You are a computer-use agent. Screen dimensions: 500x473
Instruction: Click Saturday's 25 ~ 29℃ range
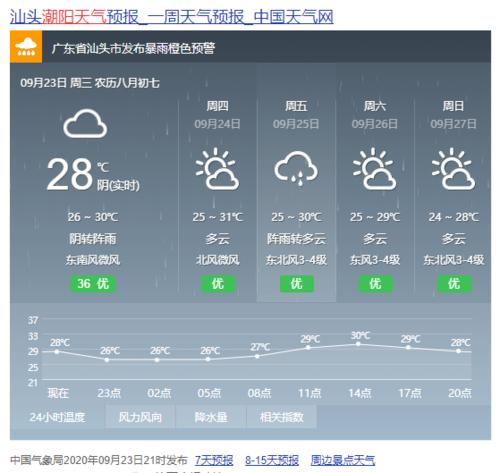pyautogui.click(x=375, y=217)
